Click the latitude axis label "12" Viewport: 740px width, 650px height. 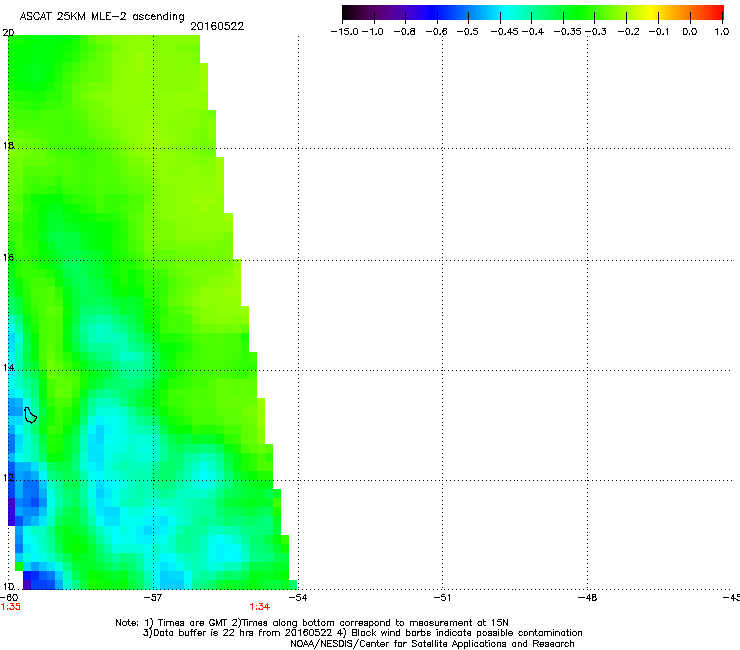[x=8, y=478]
